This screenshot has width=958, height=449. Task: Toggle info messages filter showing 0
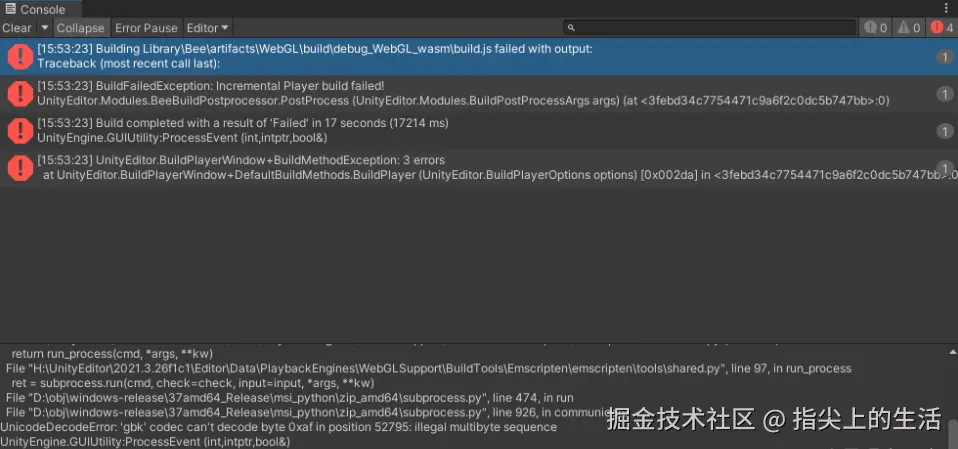tap(876, 28)
